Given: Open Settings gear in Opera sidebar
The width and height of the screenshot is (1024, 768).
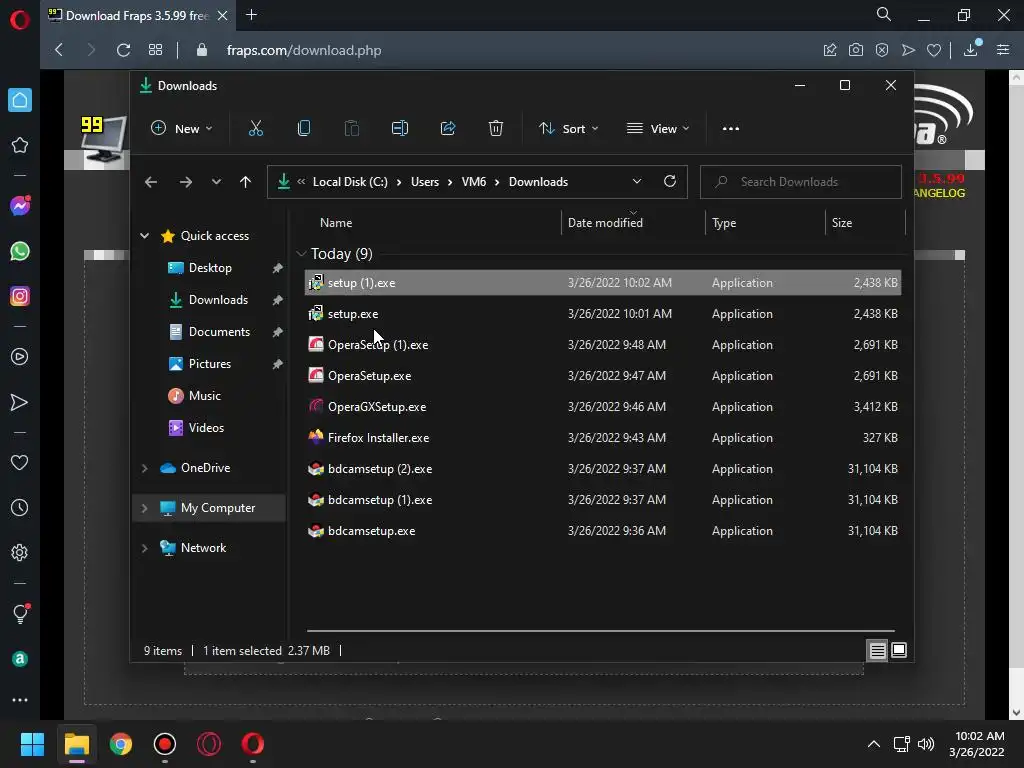Looking at the screenshot, I should coord(20,552).
